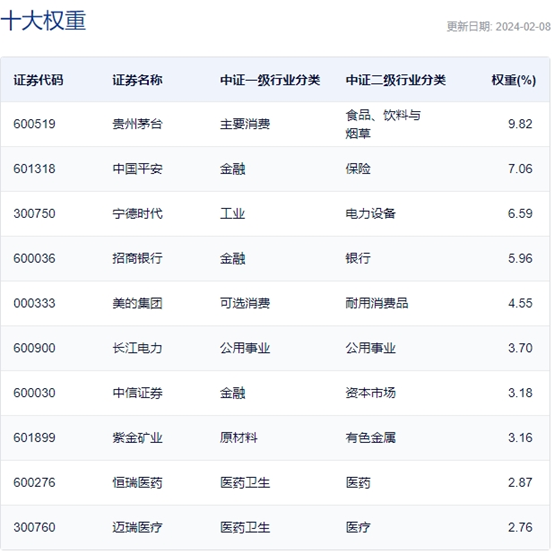
Task: Click 医疗 industry cell
Action: coord(358,528)
